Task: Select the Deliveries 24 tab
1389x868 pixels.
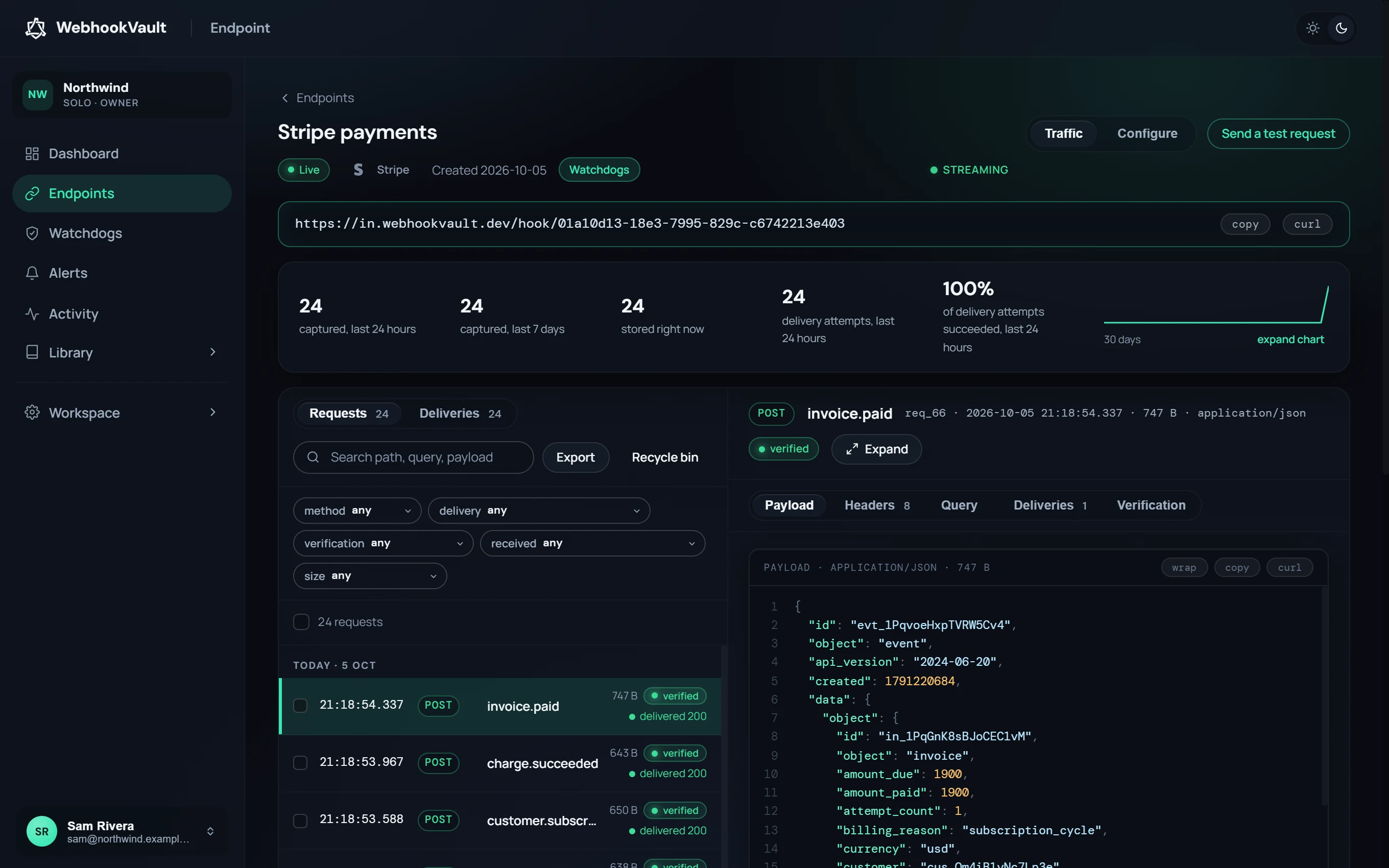Action: [x=460, y=414]
